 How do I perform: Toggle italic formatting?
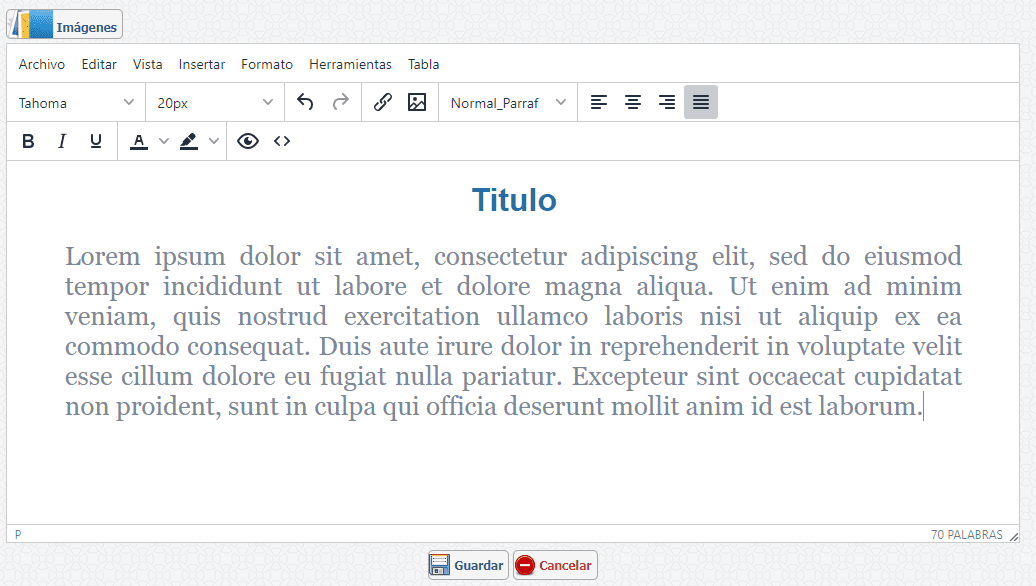(61, 140)
